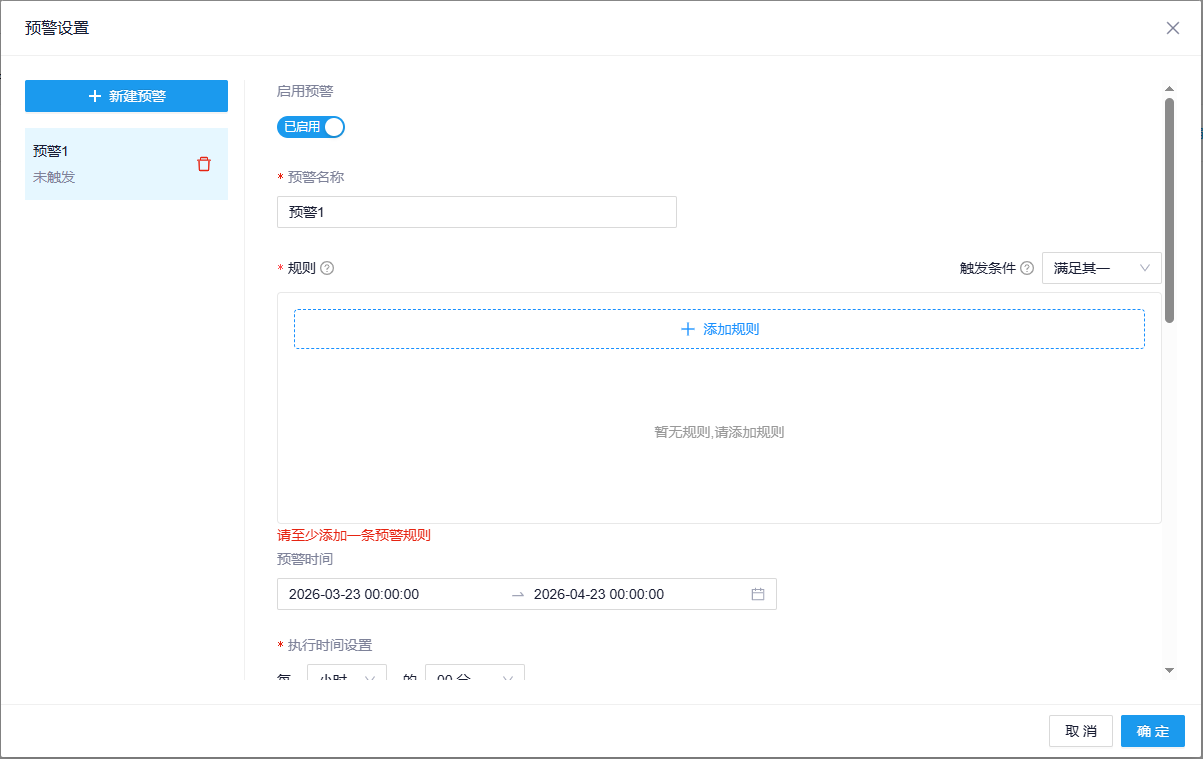Click the plus icon on 新建预警

(x=97, y=95)
